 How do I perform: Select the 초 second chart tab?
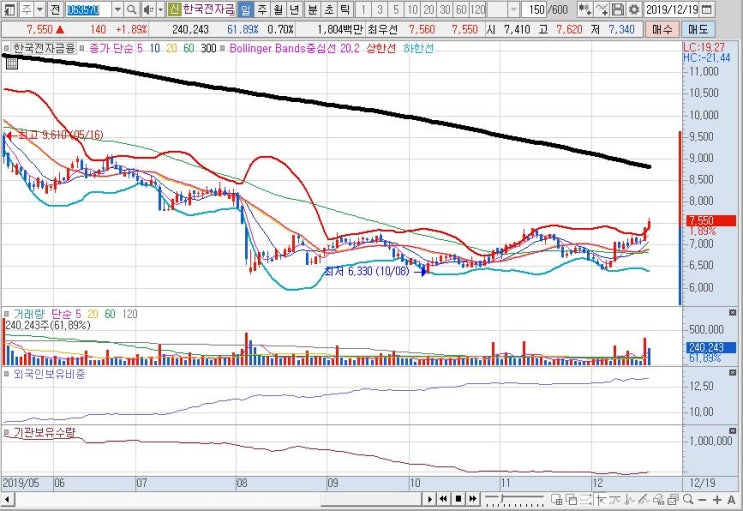click(329, 9)
